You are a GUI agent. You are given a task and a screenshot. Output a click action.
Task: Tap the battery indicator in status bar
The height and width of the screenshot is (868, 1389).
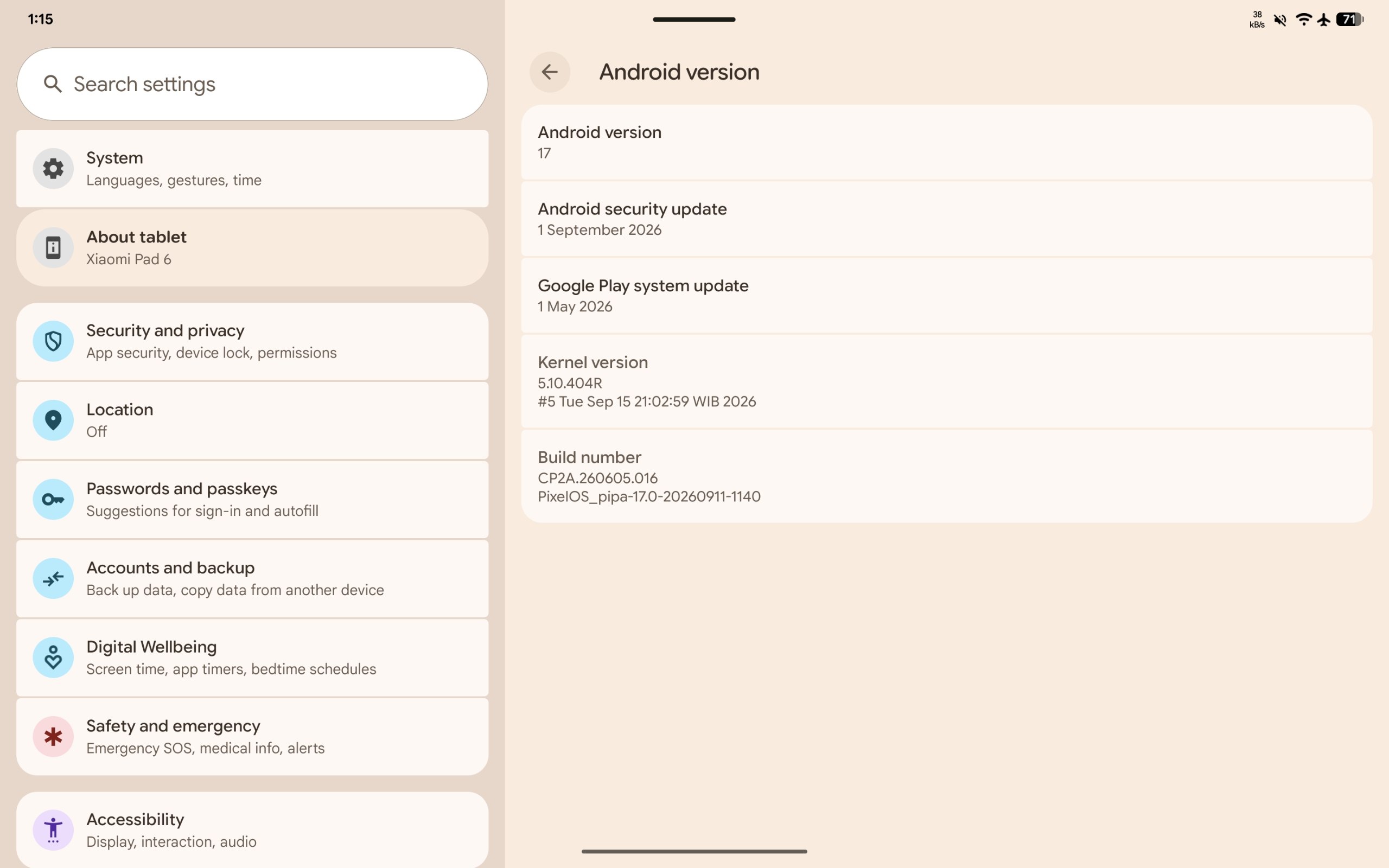pyautogui.click(x=1350, y=20)
